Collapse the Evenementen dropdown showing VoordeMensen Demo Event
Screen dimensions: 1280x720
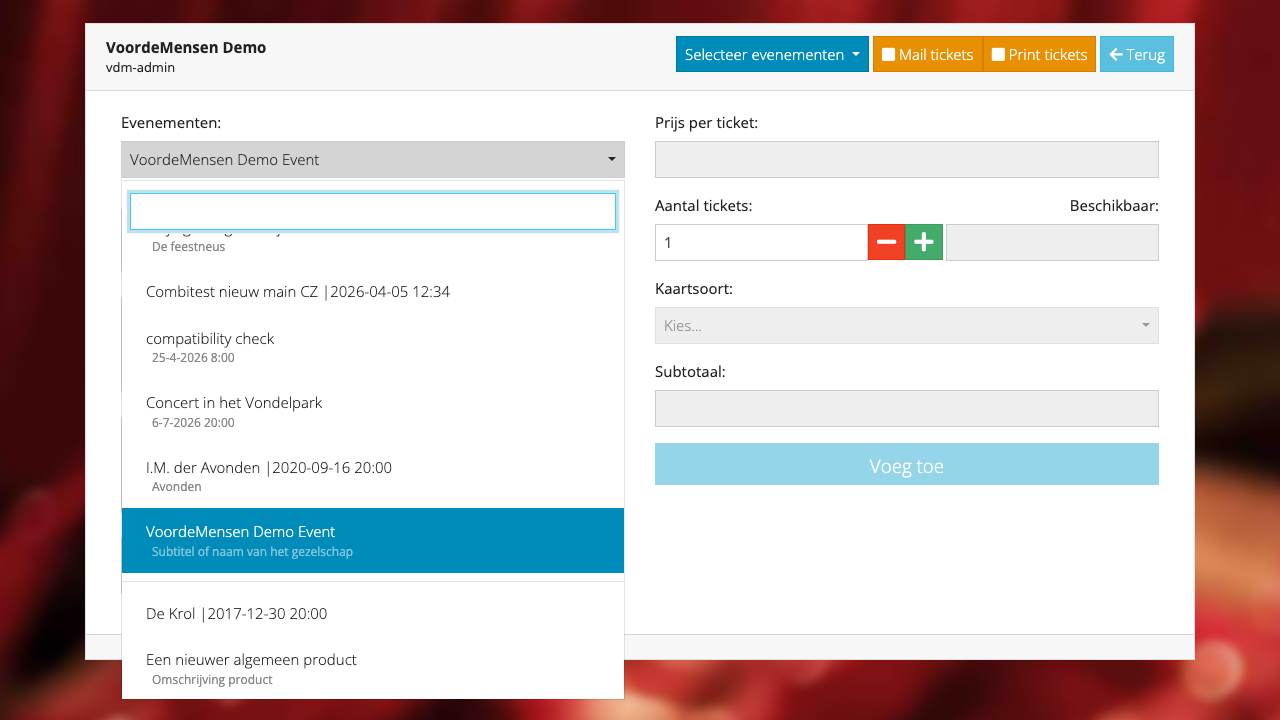372,160
